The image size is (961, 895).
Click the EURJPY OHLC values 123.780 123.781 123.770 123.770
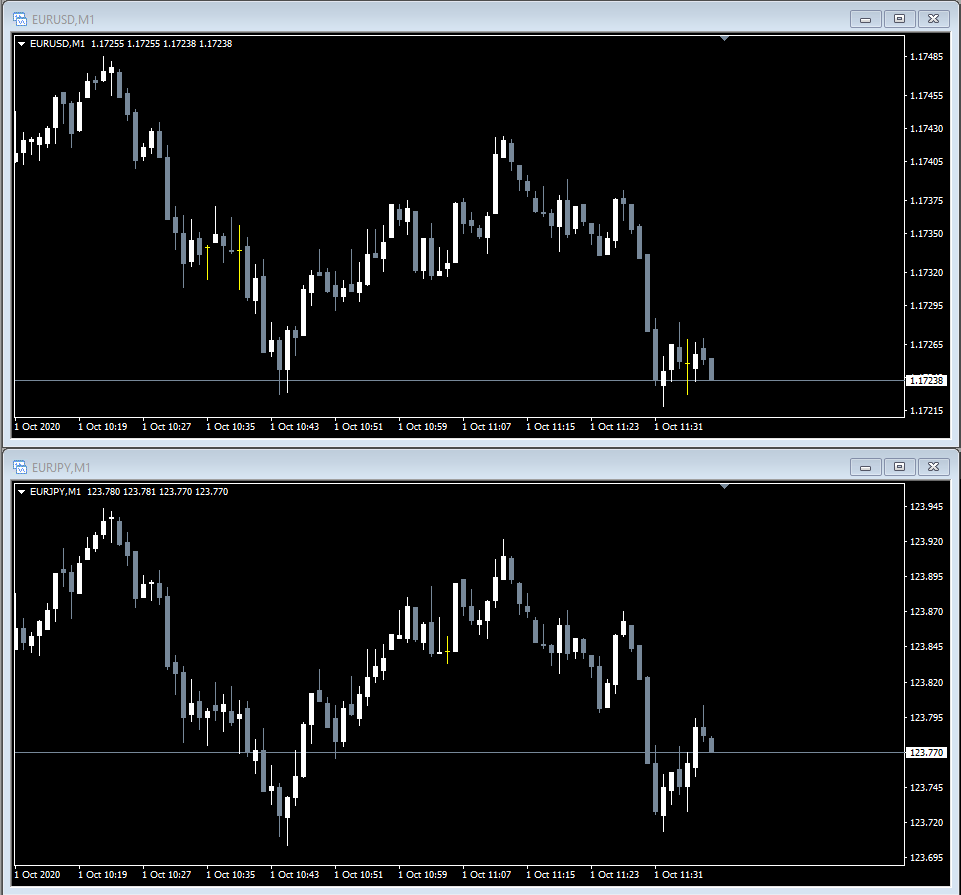click(158, 492)
